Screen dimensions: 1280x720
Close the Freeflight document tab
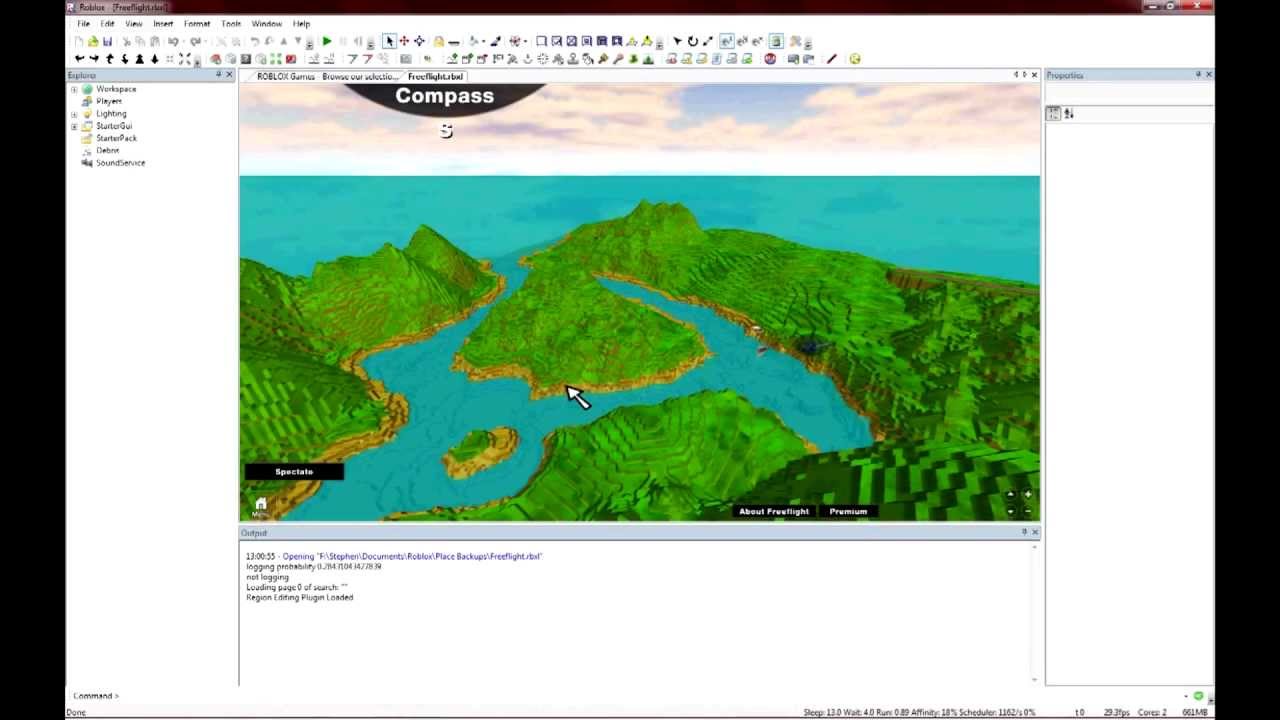(1035, 75)
